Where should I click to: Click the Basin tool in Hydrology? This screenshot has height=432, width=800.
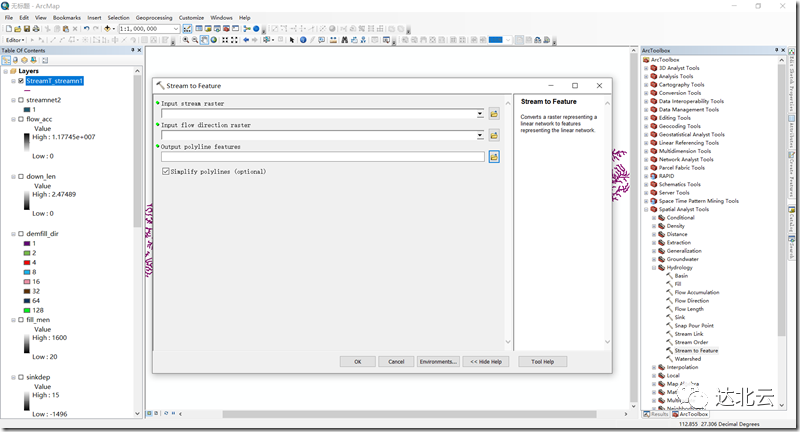click(x=681, y=275)
